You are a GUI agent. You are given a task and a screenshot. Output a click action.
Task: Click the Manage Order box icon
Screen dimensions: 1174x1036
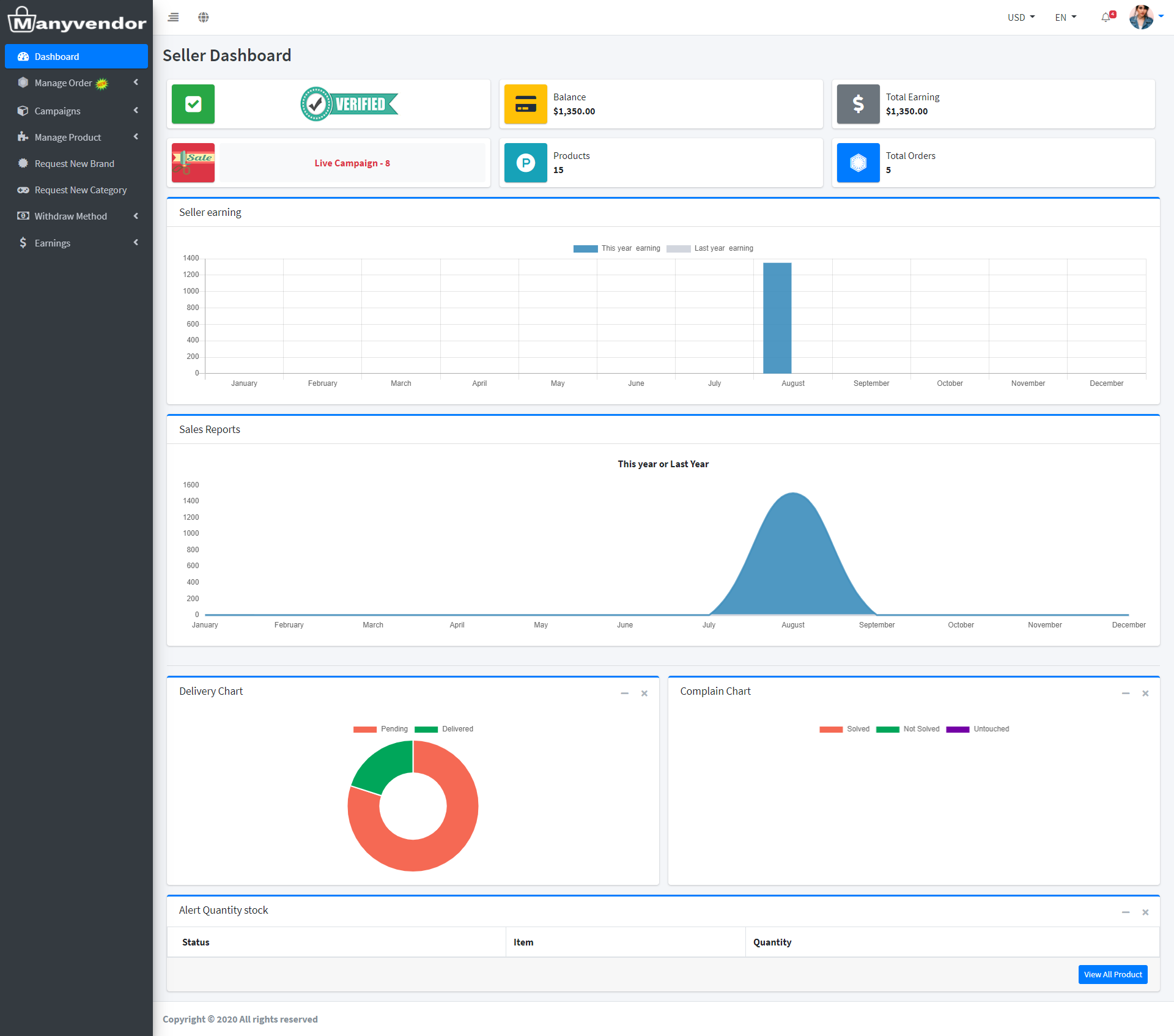pyautogui.click(x=23, y=83)
